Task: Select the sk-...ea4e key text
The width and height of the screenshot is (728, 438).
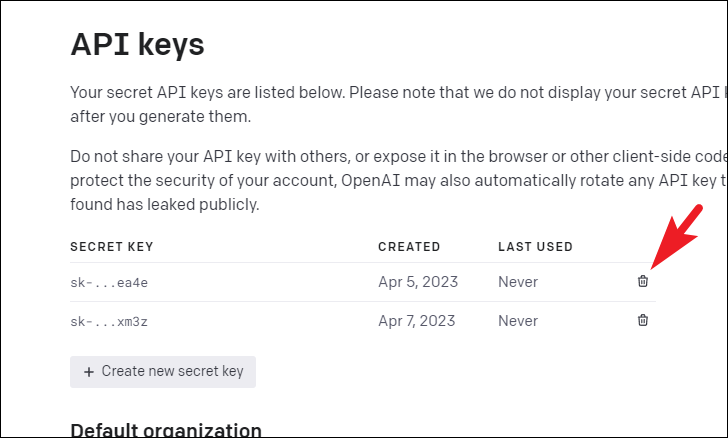Action: tap(109, 282)
